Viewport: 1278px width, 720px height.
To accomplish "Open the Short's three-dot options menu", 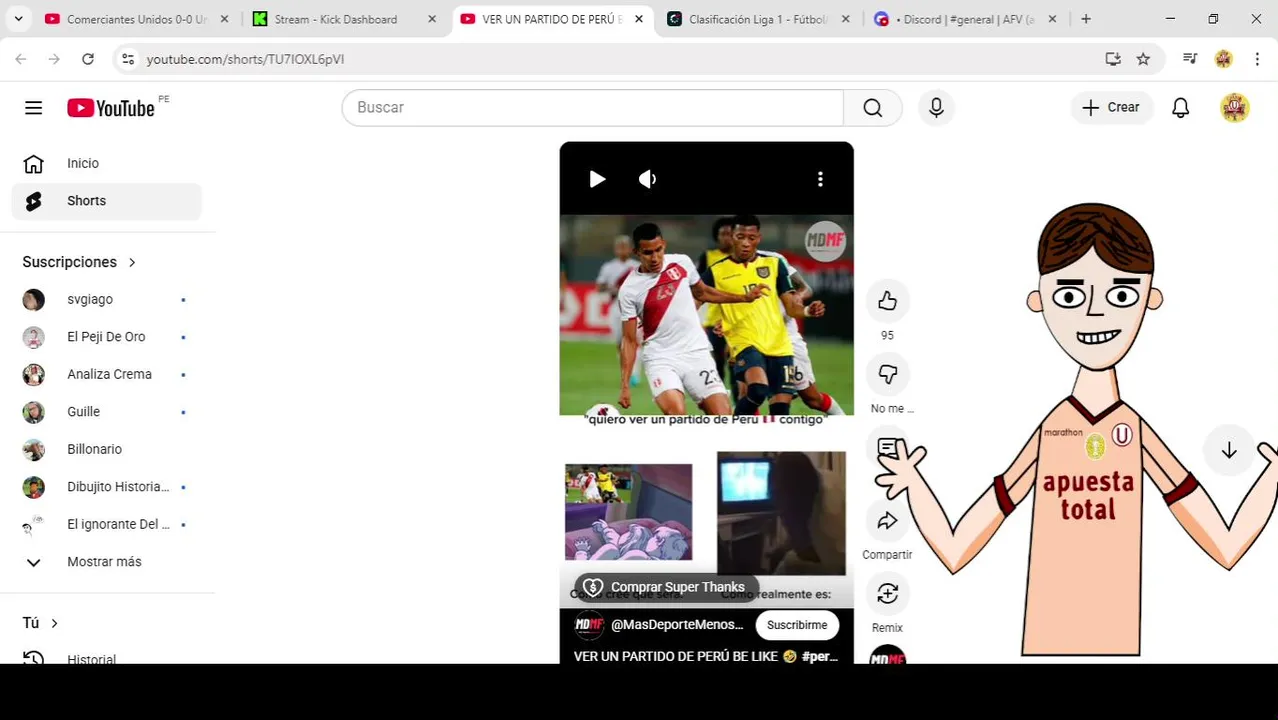I will (x=820, y=179).
